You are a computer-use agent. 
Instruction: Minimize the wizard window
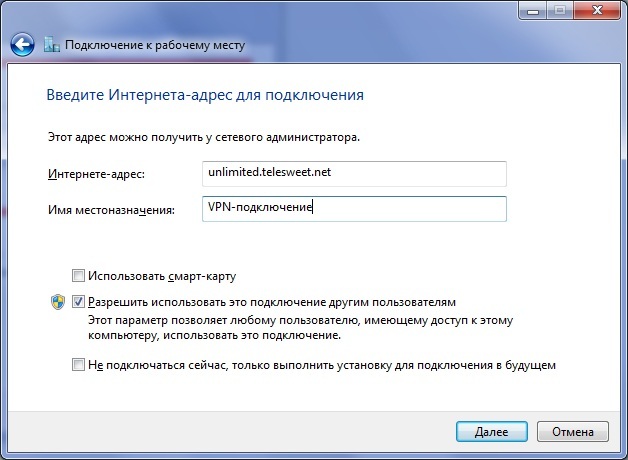tap(533, 11)
